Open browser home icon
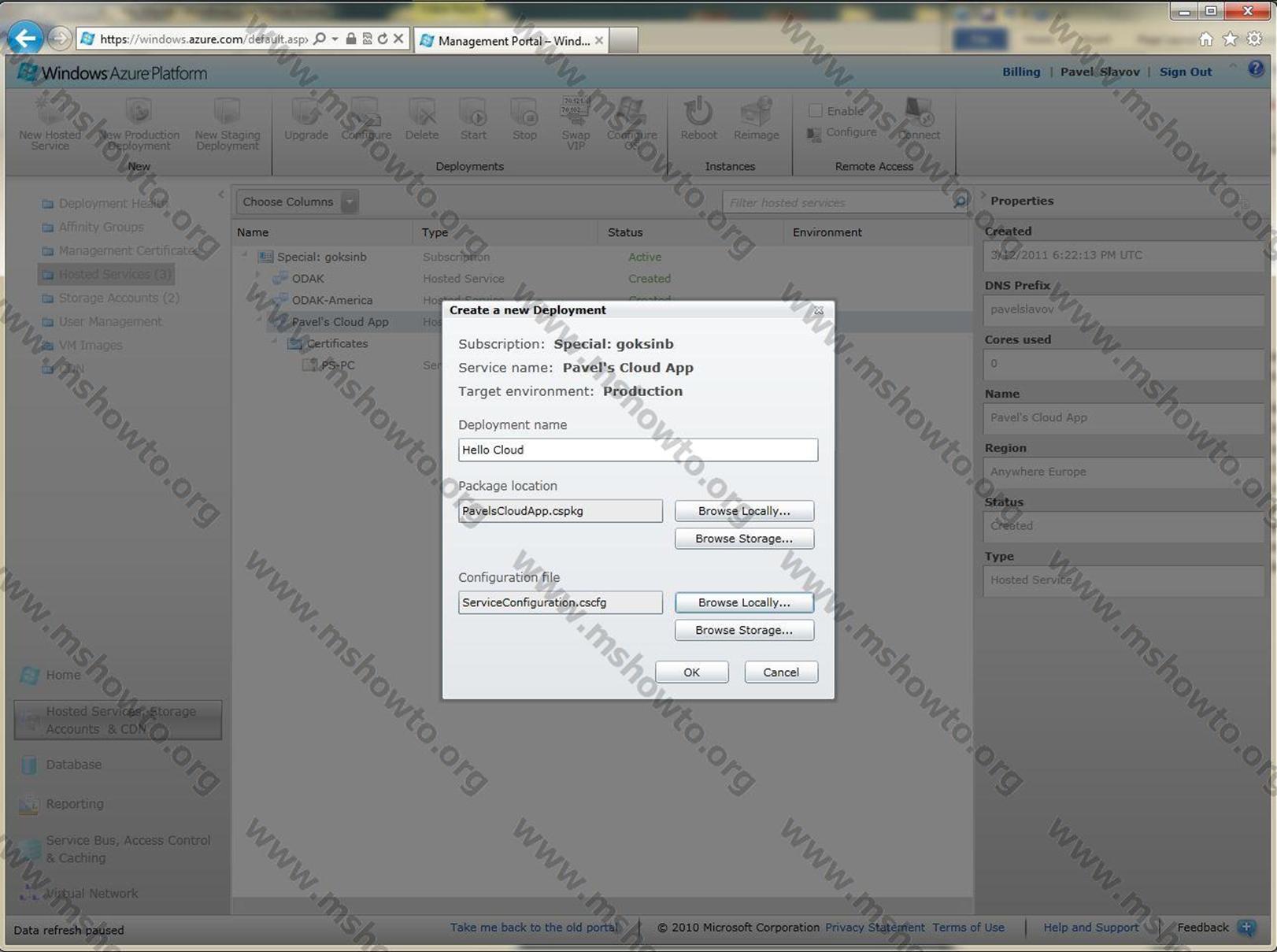Image resolution: width=1277 pixels, height=952 pixels. pyautogui.click(x=1206, y=39)
